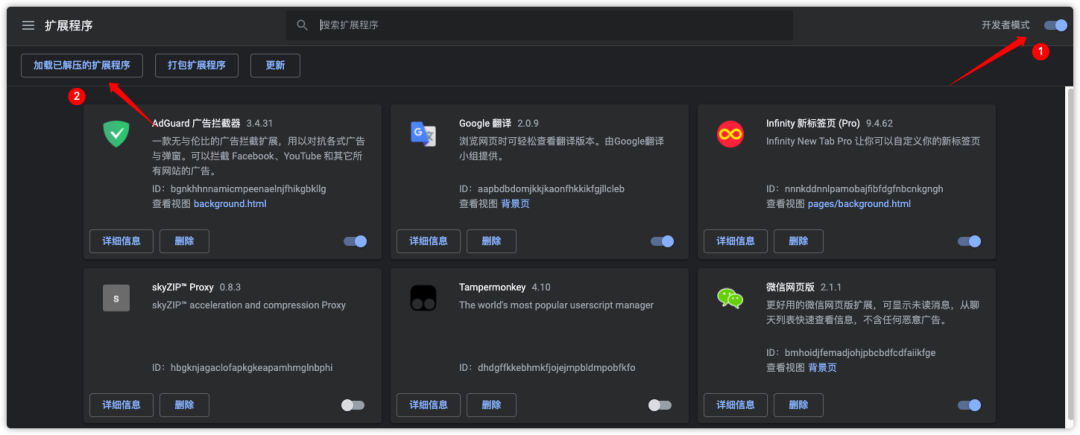Open 详细信息 for skyZIP Proxy
The height and width of the screenshot is (435, 1080).
click(x=121, y=405)
